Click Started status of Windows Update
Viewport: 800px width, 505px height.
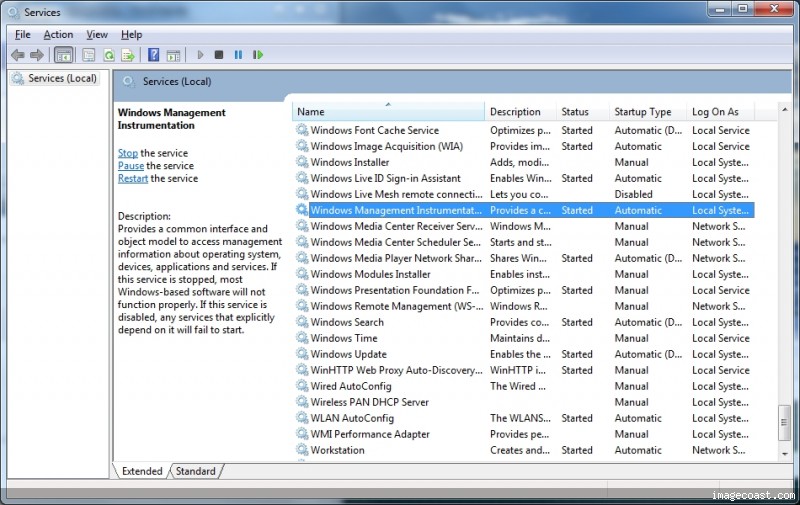pyautogui.click(x=577, y=354)
